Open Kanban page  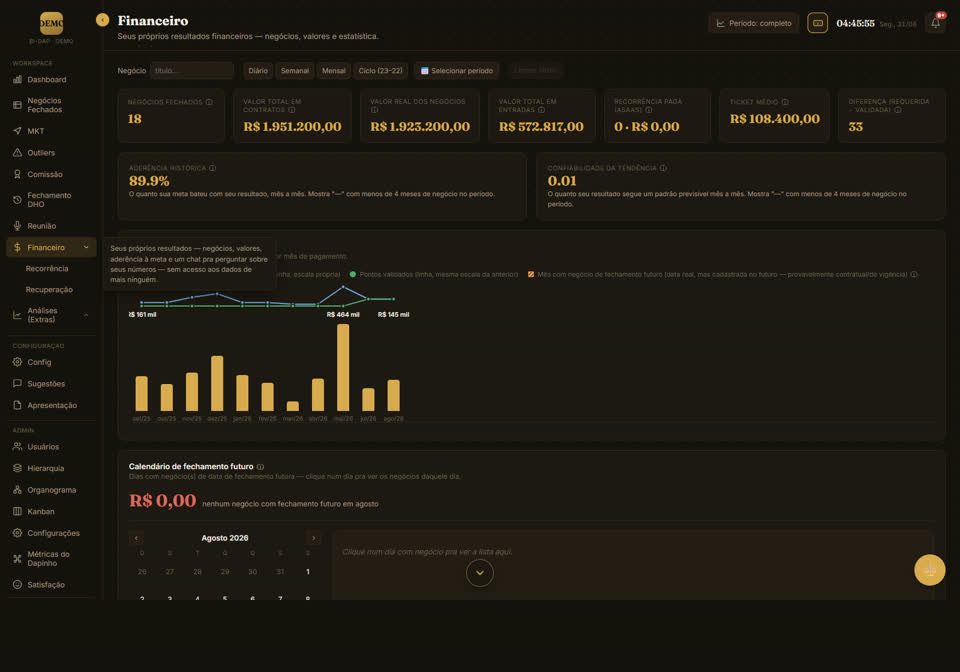51,512
